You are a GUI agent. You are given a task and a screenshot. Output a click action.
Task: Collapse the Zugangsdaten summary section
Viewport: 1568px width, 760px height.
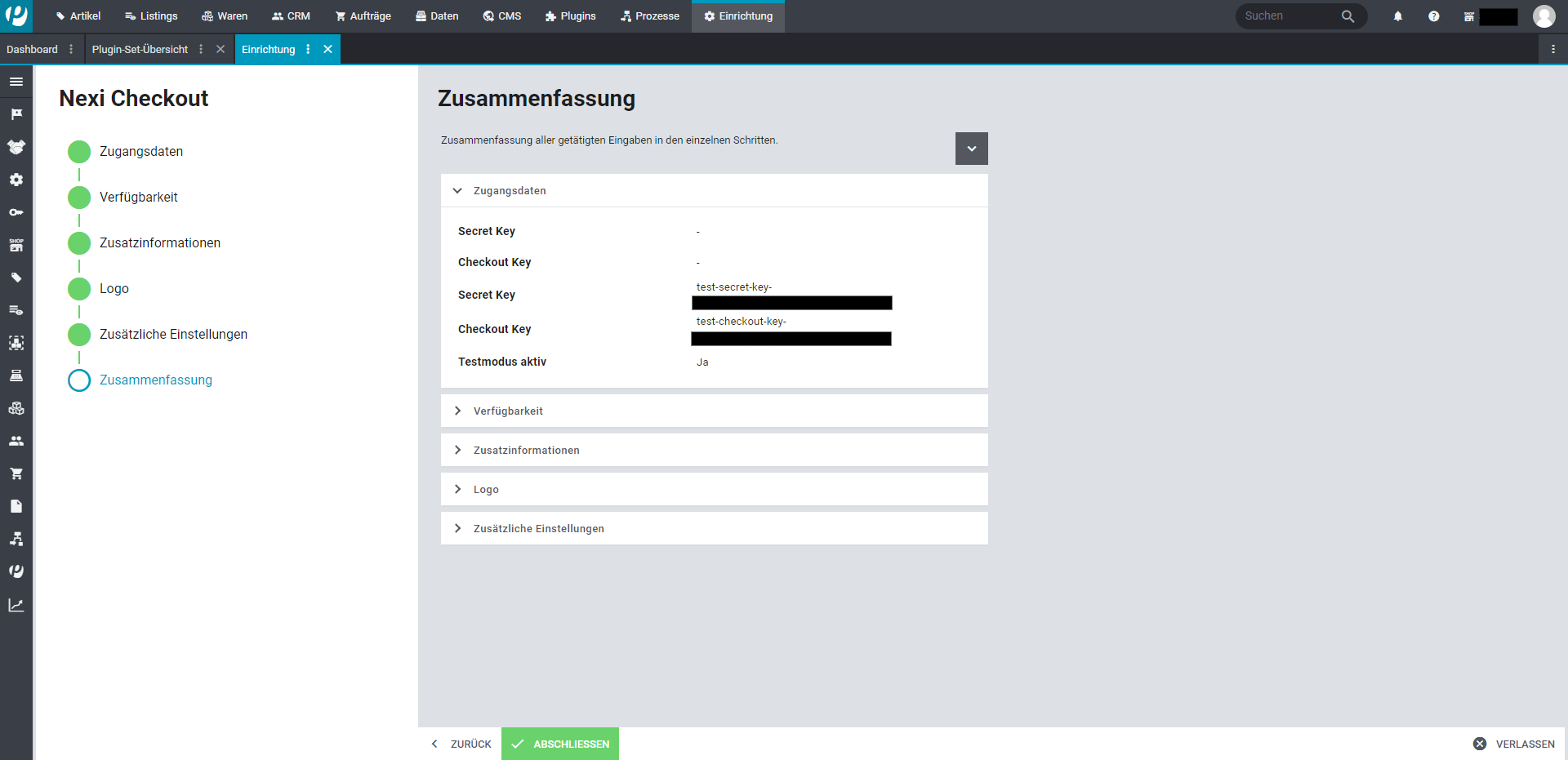tap(715, 190)
